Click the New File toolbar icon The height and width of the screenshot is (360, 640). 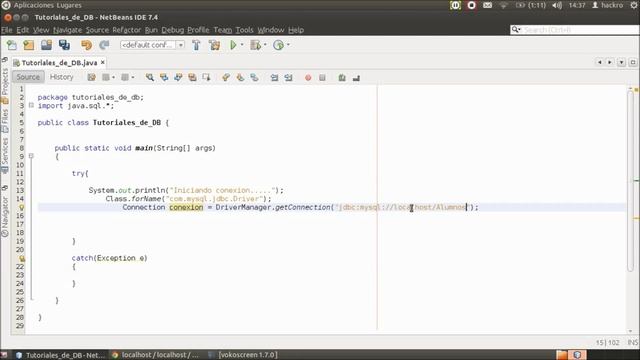click(x=12, y=45)
